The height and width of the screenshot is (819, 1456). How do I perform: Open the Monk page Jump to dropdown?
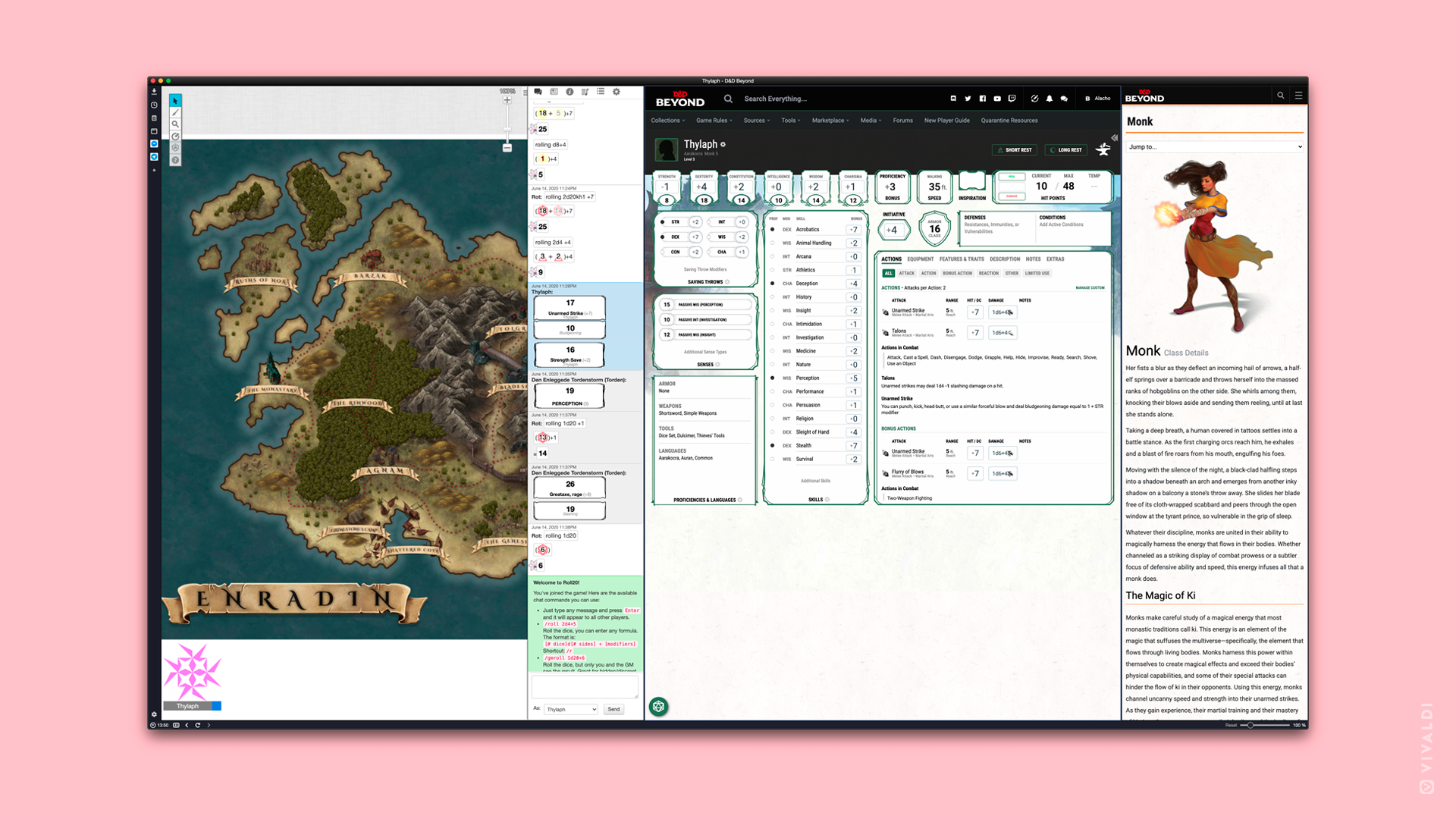pos(1215,147)
